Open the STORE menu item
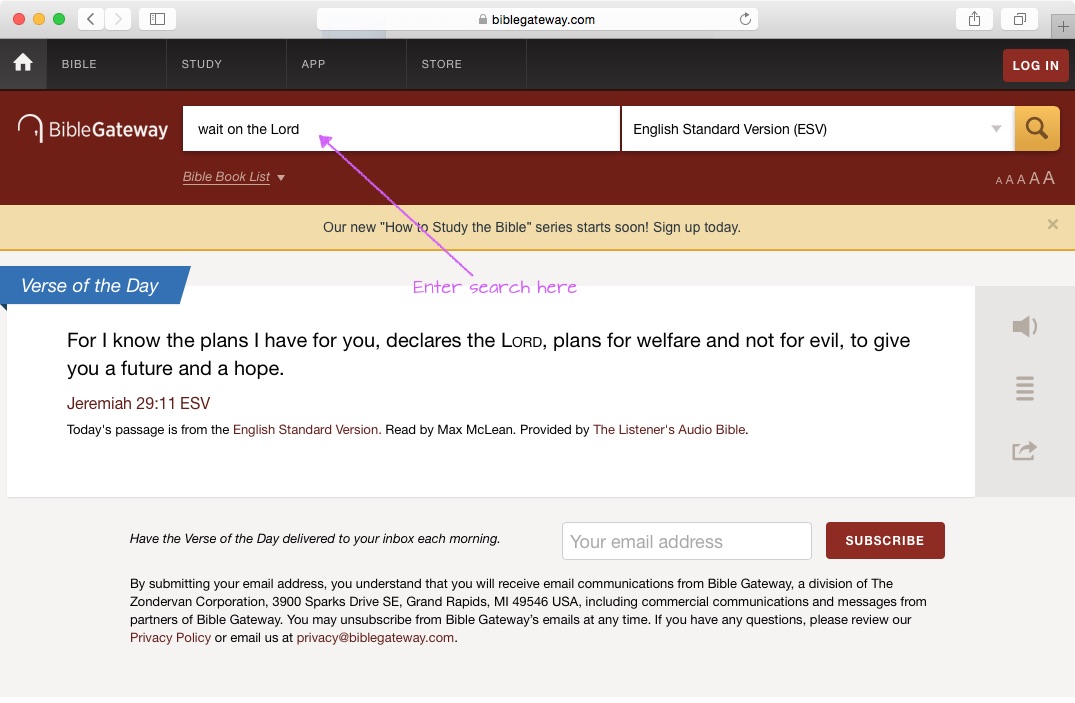This screenshot has width=1075, height=703. click(x=441, y=64)
